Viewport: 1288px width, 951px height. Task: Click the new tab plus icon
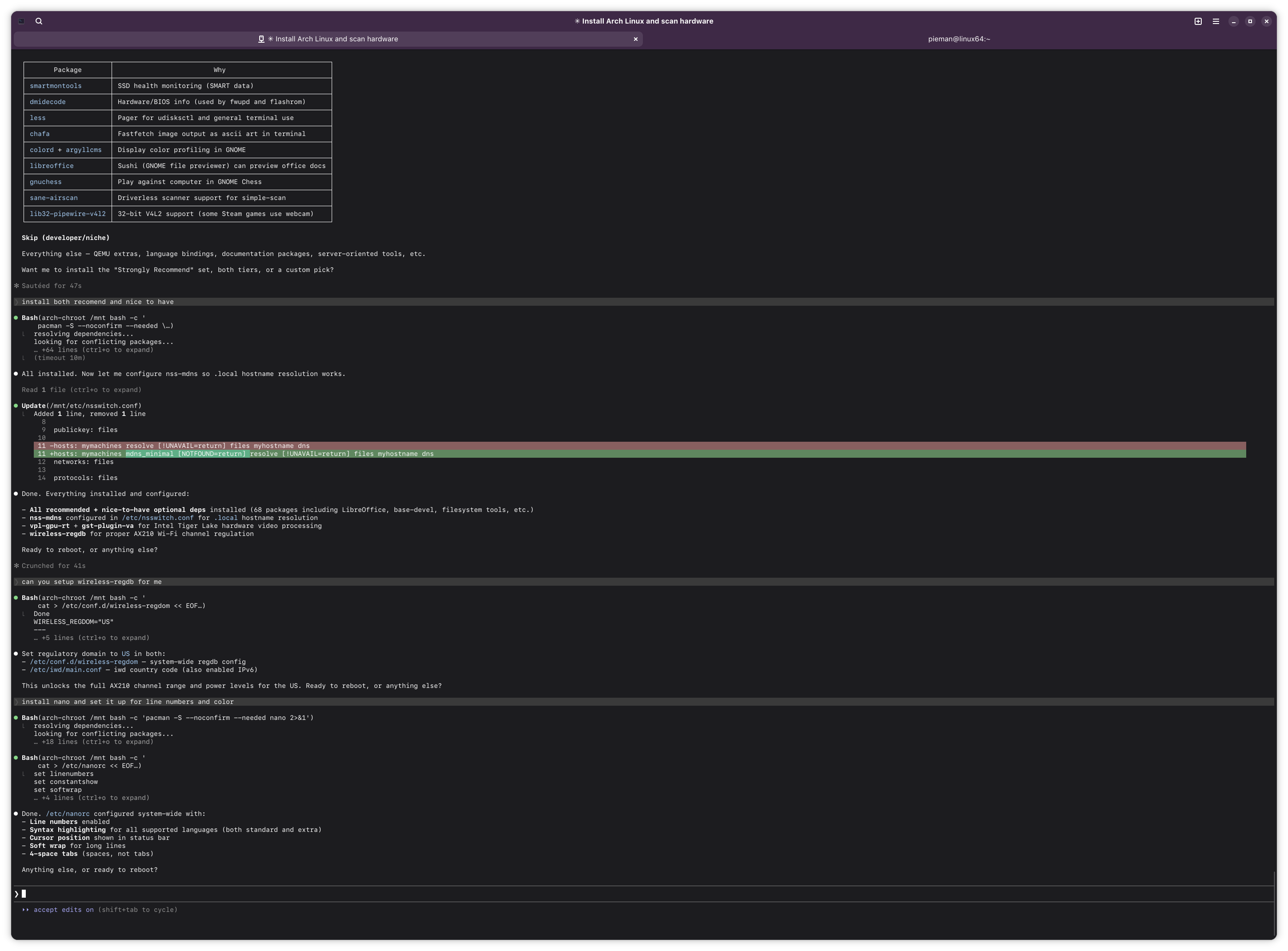[x=1198, y=21]
